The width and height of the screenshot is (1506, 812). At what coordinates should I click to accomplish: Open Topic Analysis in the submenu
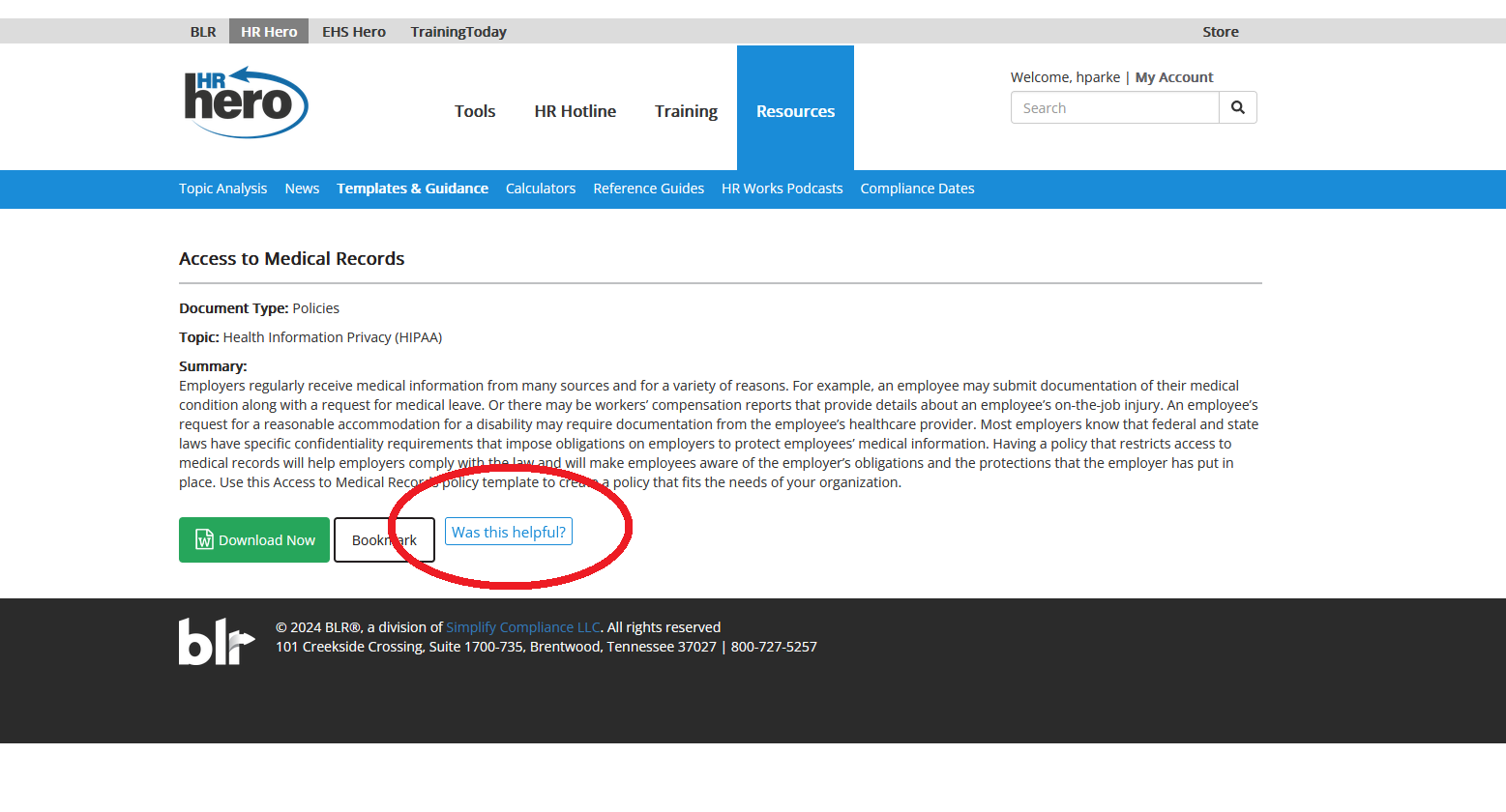222,188
